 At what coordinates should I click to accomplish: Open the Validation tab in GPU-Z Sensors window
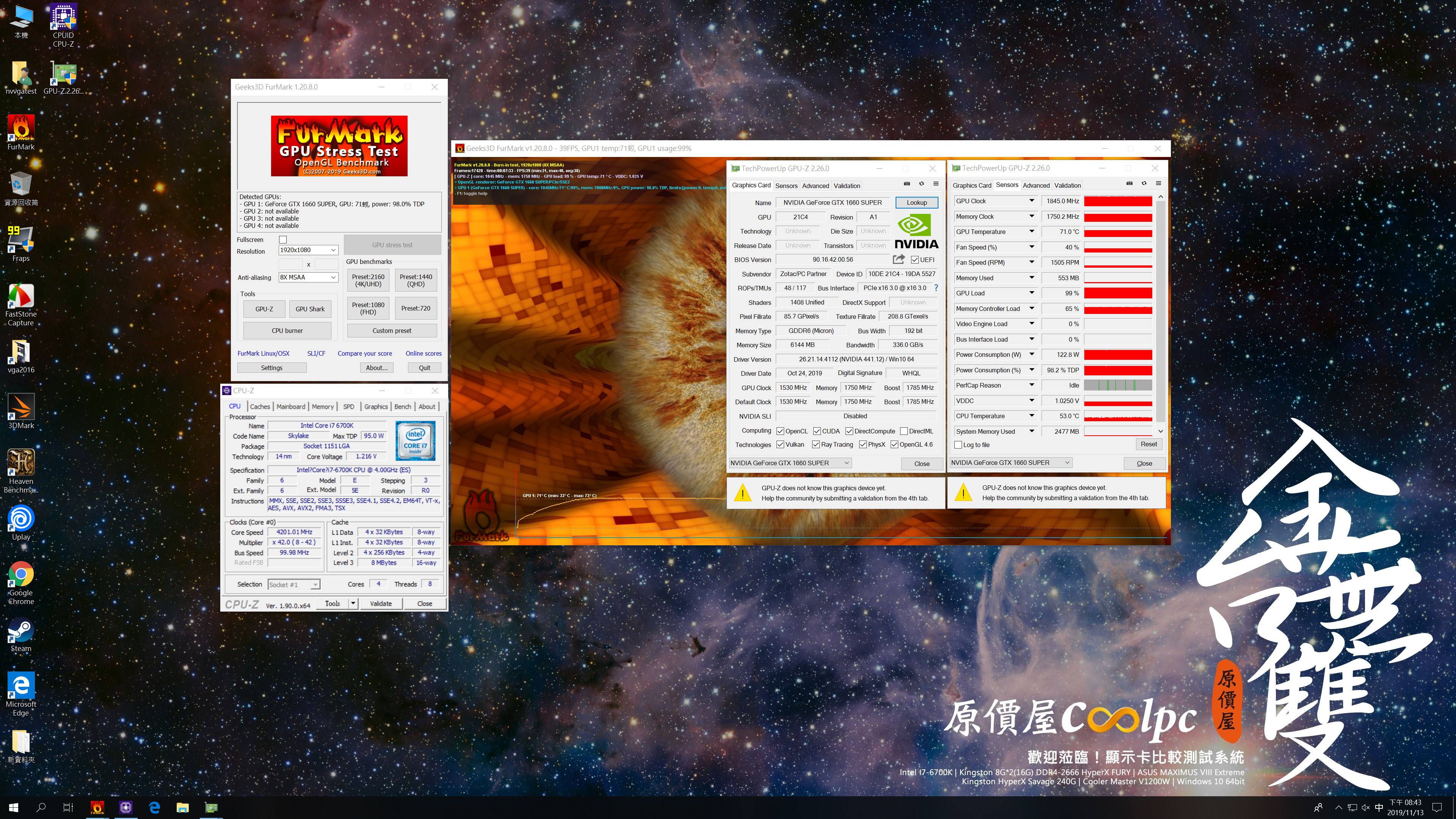[x=1067, y=185]
